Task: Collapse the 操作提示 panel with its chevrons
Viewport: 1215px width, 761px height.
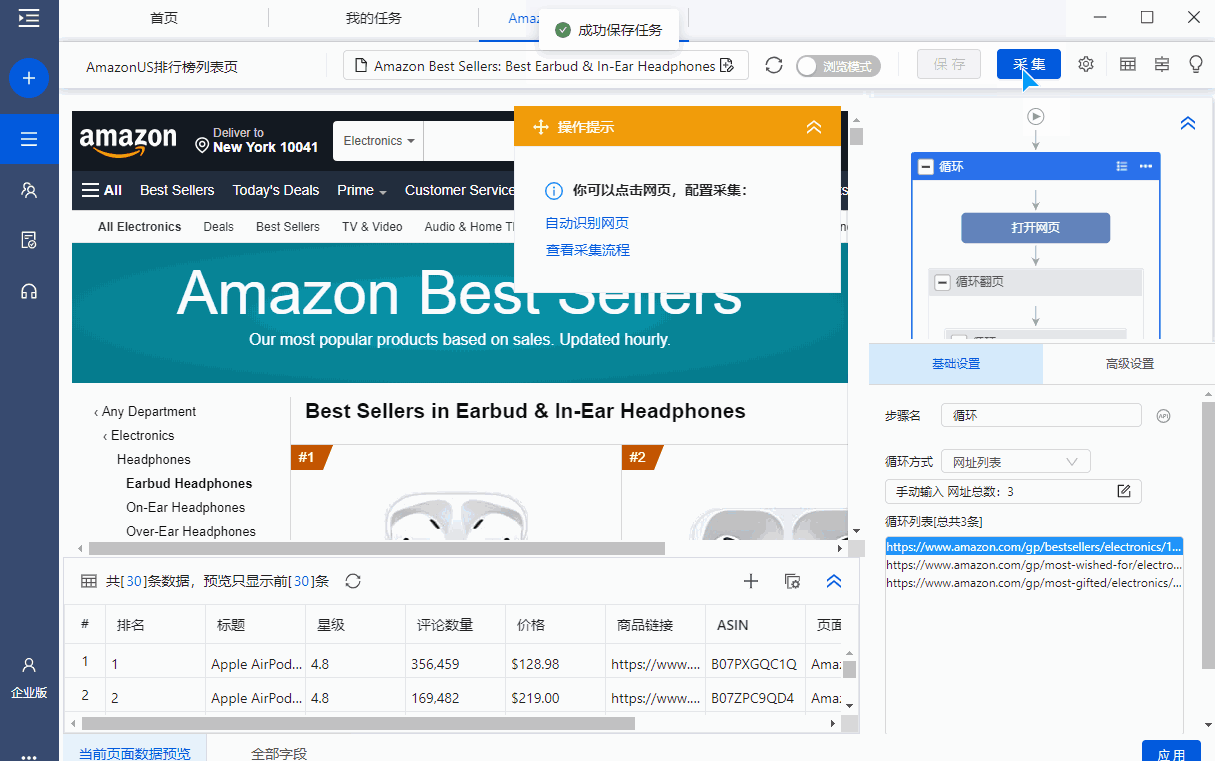Action: (x=814, y=127)
